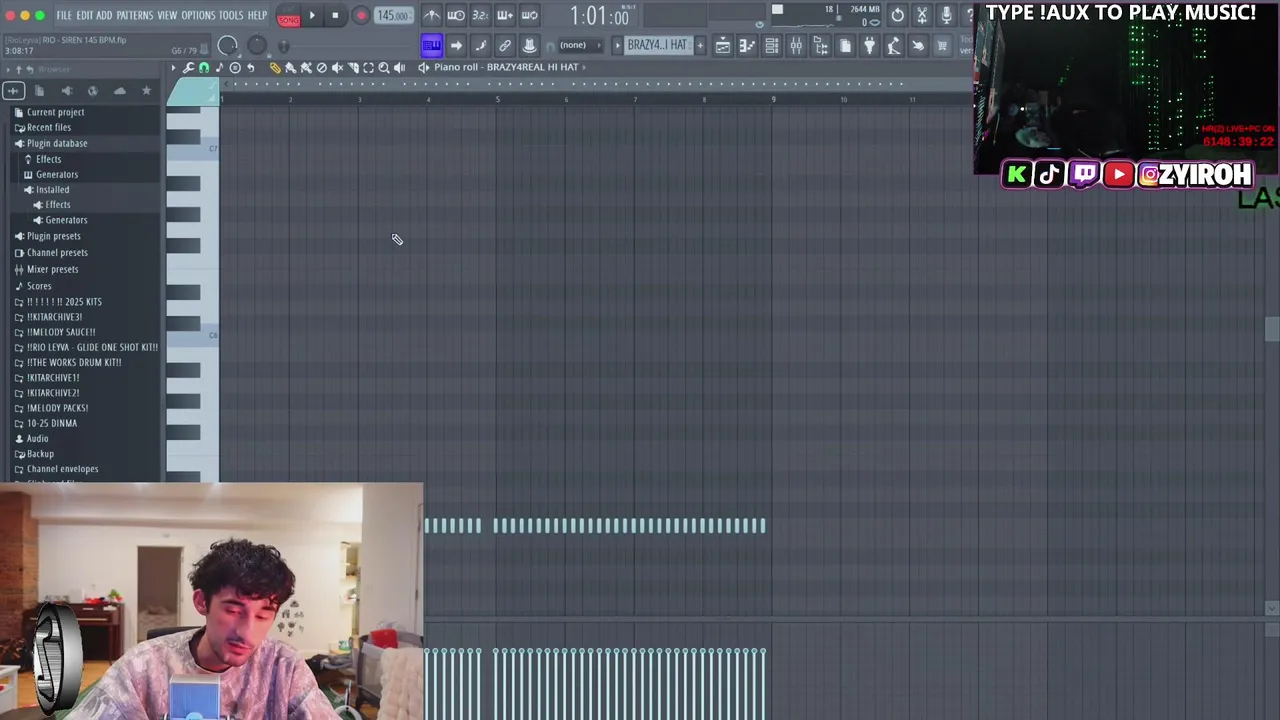
Task: Choose the Select tool
Action: pyautogui.click(x=368, y=68)
